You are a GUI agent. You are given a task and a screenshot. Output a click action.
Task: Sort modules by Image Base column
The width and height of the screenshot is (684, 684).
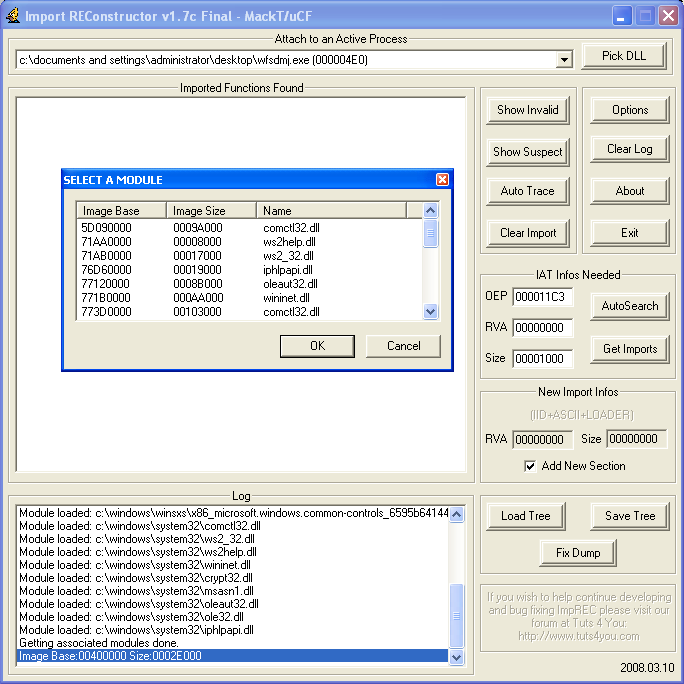click(x=121, y=211)
